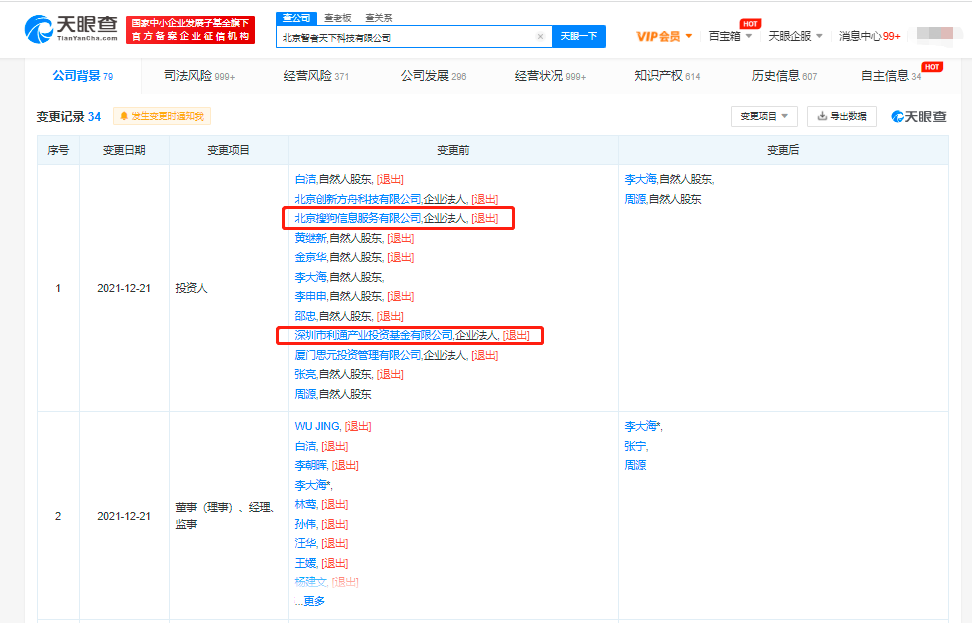972x623 pixels.
Task: Click the red 国家中小企业发展子基金 banner
Action: [190, 30]
